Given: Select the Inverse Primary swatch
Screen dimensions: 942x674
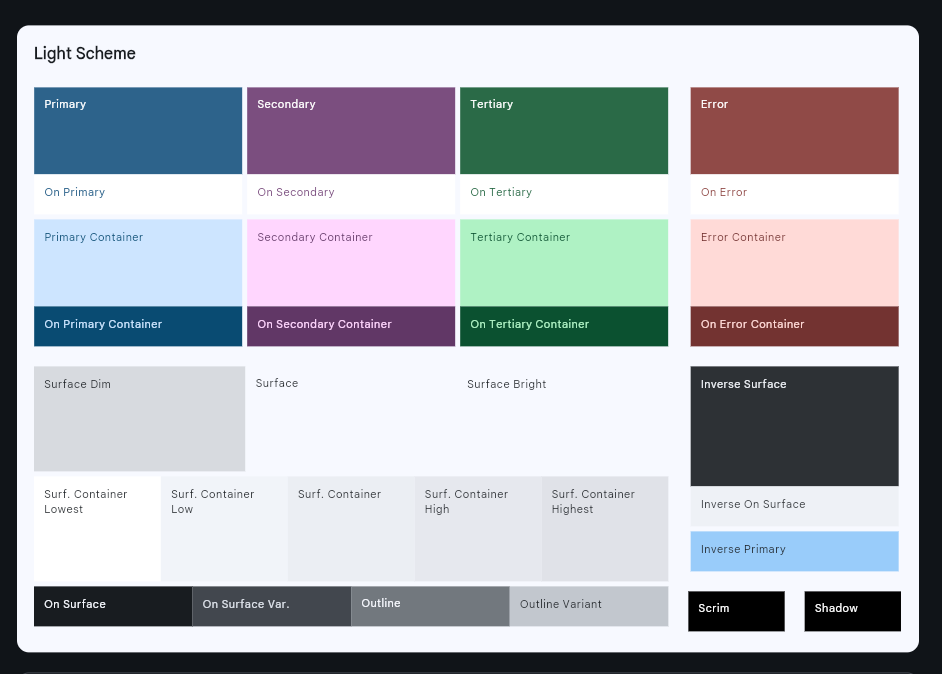Looking at the screenshot, I should coord(794,551).
